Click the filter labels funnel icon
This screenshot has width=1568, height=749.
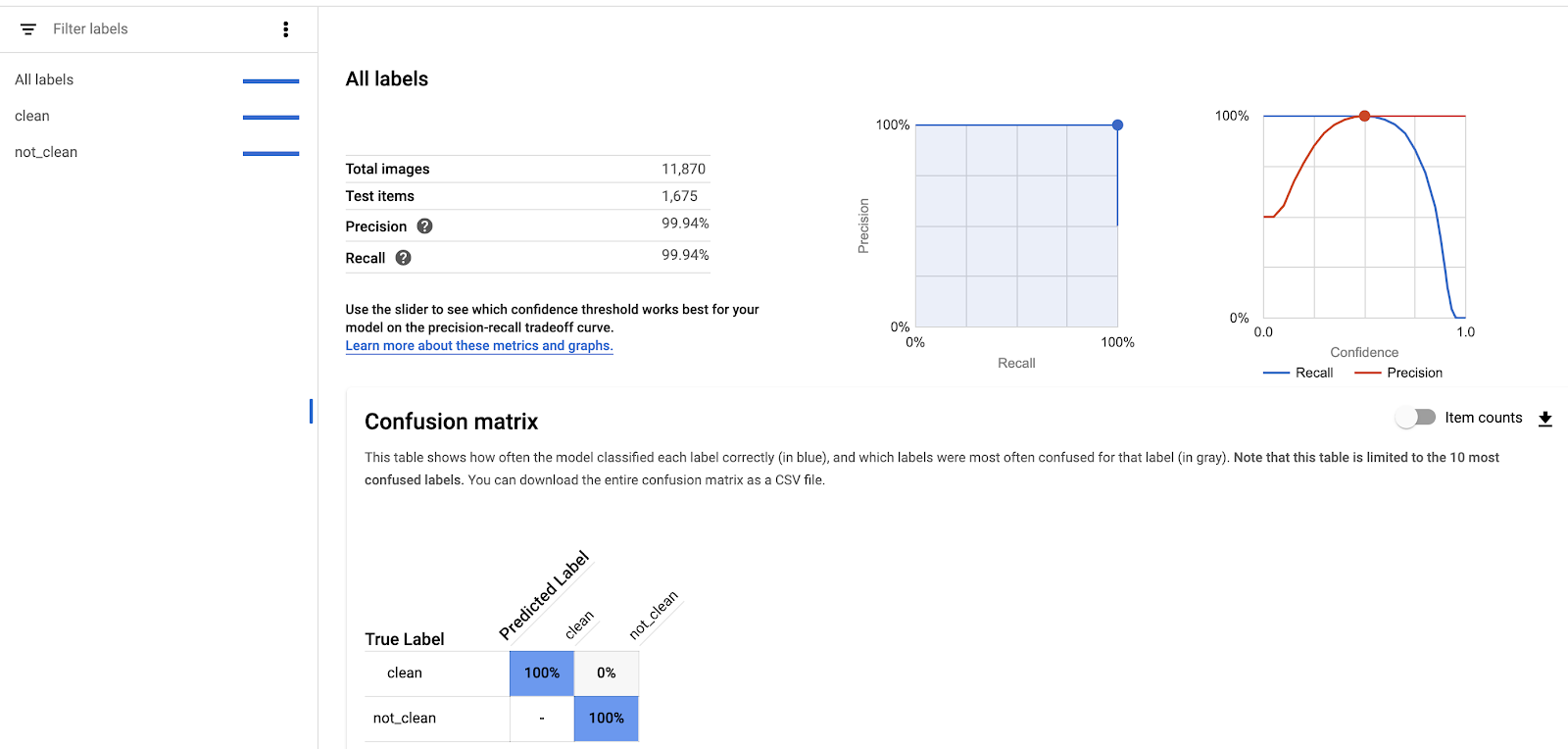[x=28, y=29]
